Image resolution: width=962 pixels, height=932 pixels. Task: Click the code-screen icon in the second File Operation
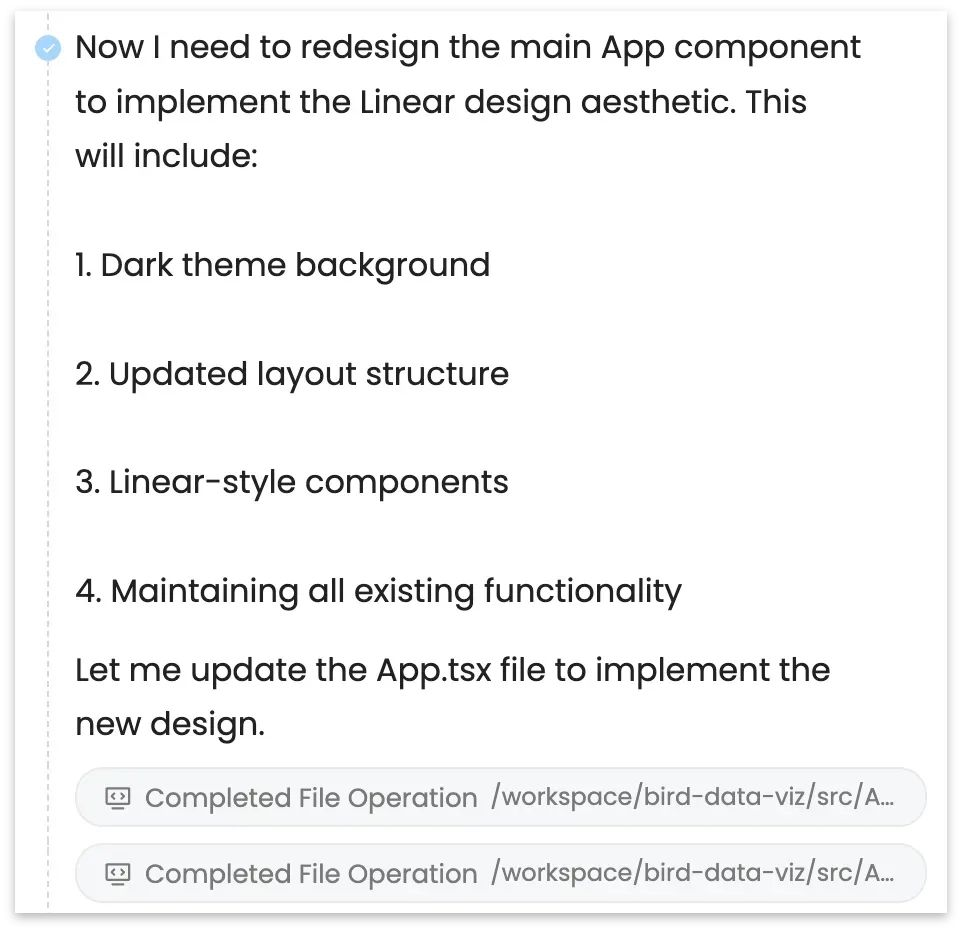(x=118, y=874)
